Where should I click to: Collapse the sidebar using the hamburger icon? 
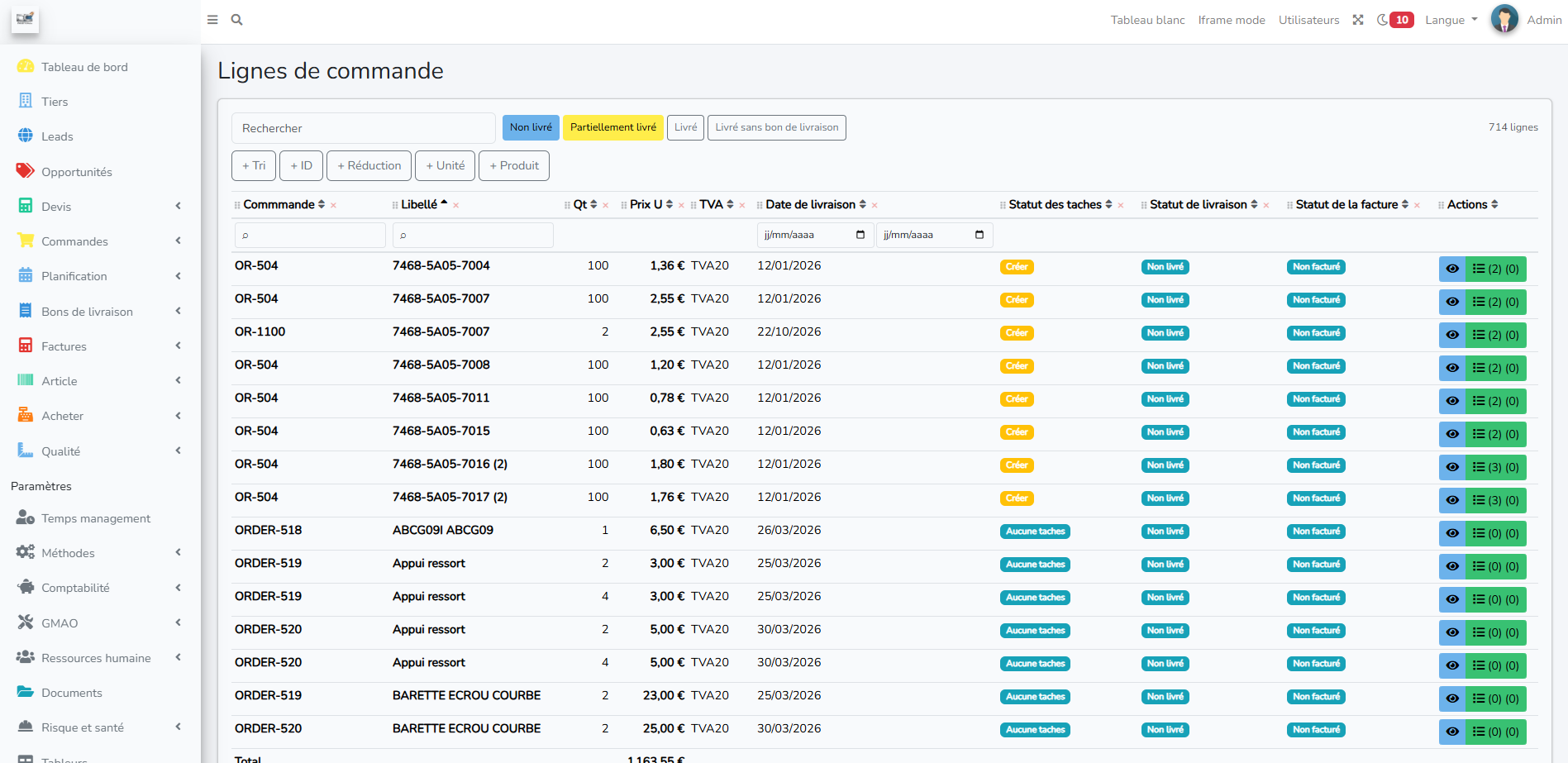[x=212, y=19]
